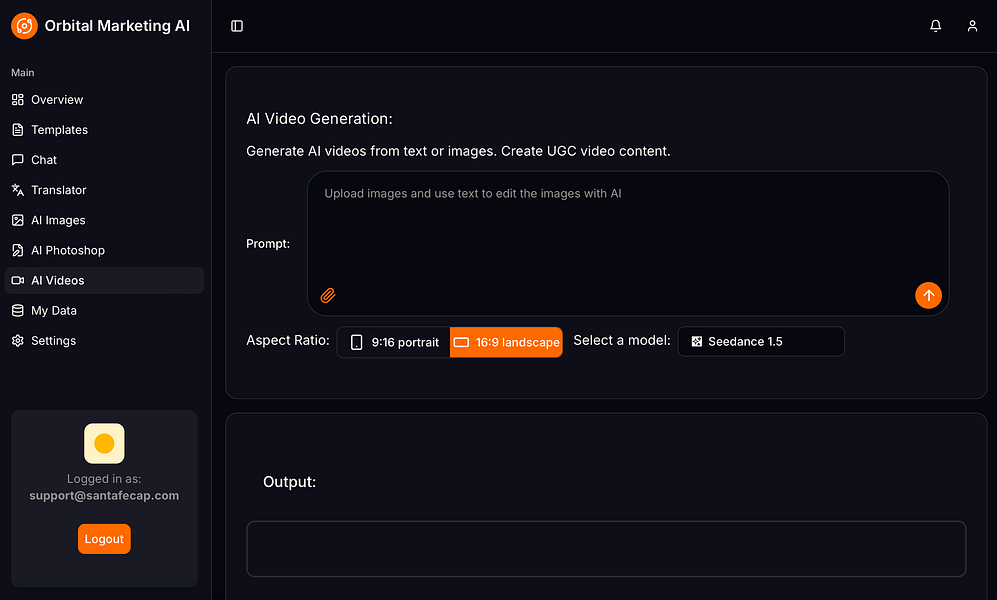997x600 pixels.
Task: Open AI Videos in sidebar
Action: point(104,280)
